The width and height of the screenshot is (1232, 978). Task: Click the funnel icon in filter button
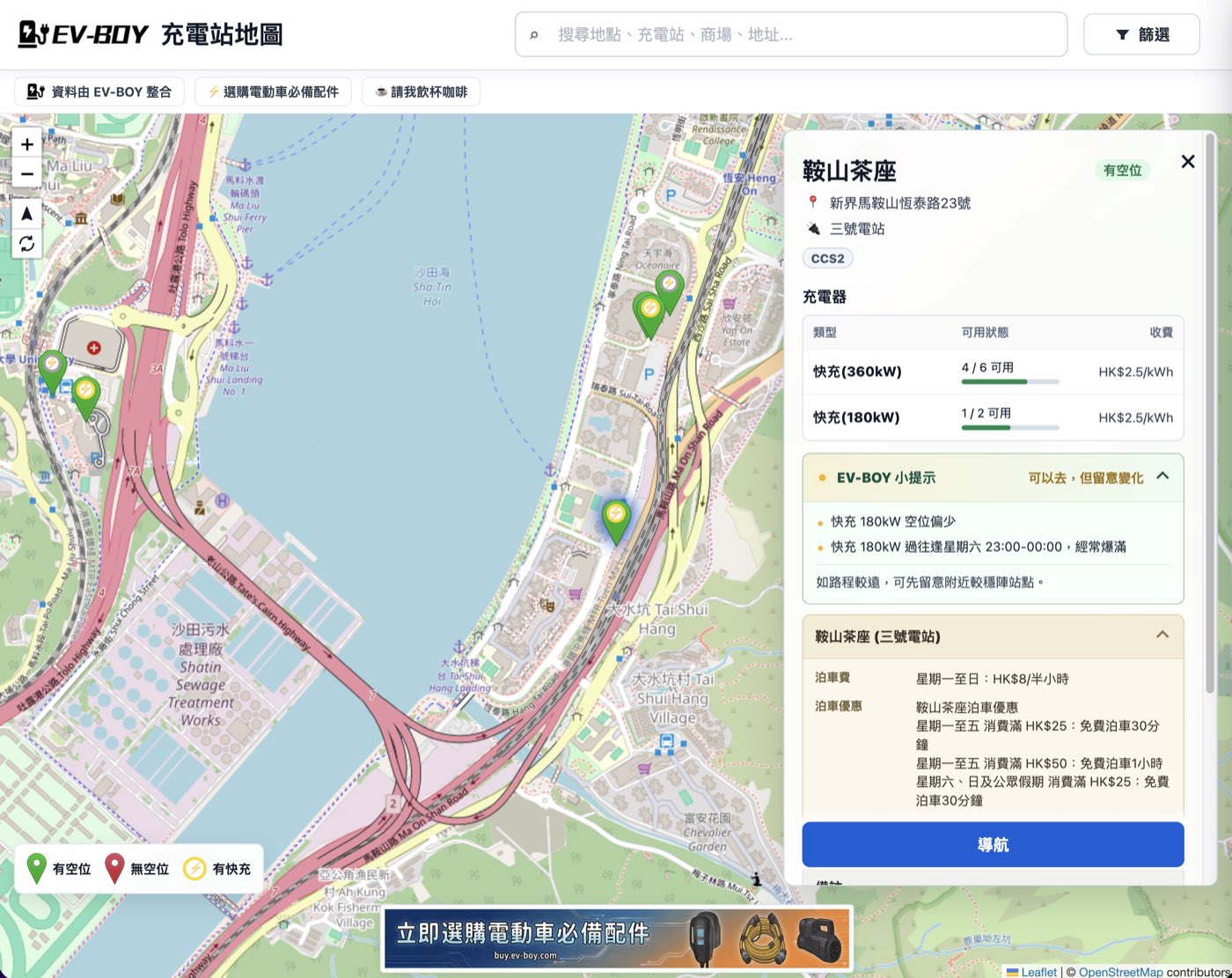[x=1122, y=35]
